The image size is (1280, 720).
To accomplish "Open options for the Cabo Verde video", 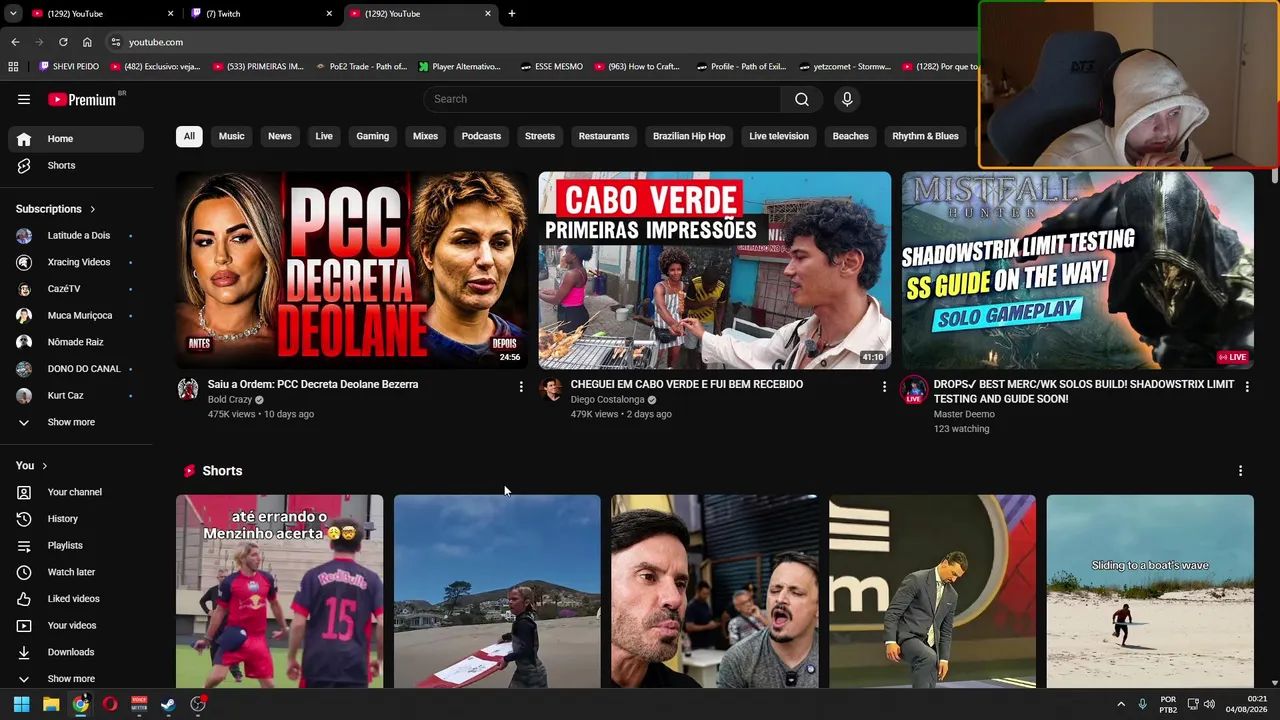I will (x=884, y=386).
